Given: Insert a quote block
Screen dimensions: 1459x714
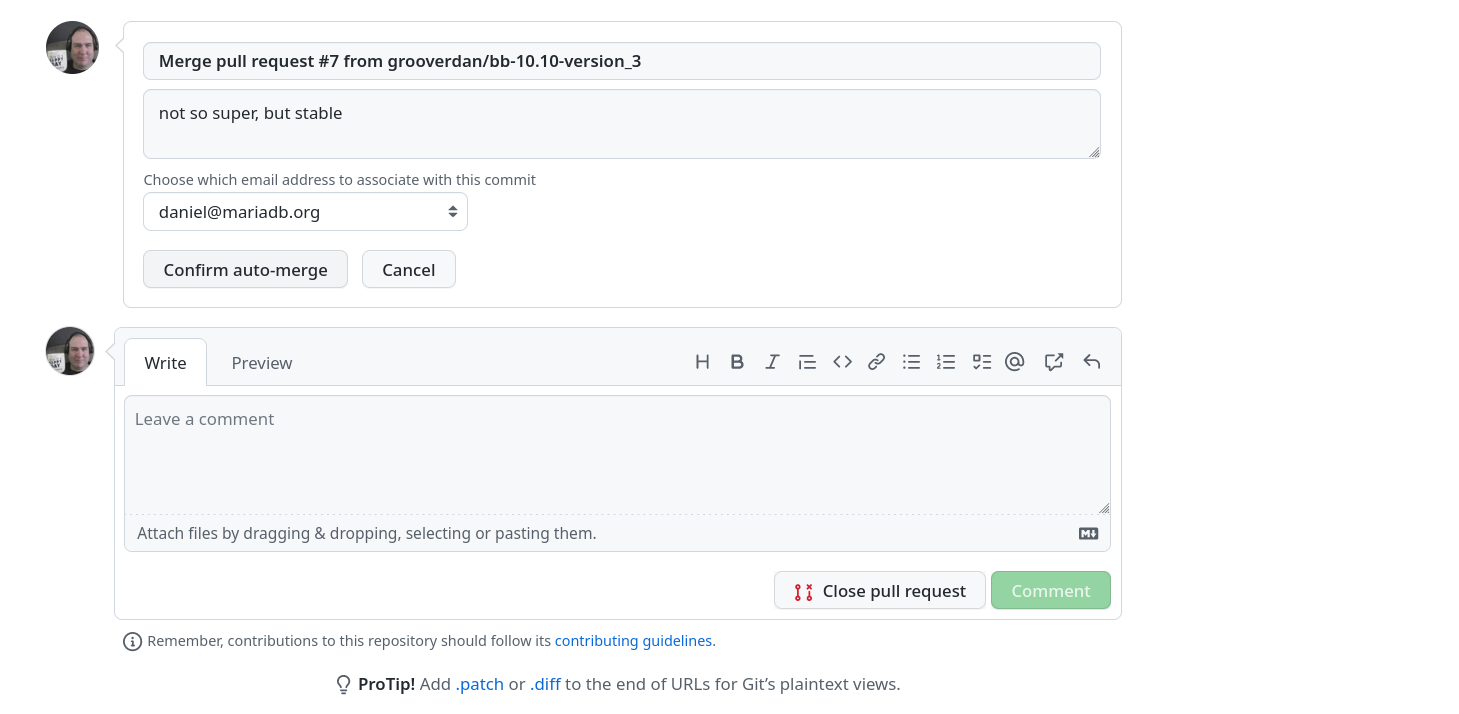Looking at the screenshot, I should [x=807, y=362].
